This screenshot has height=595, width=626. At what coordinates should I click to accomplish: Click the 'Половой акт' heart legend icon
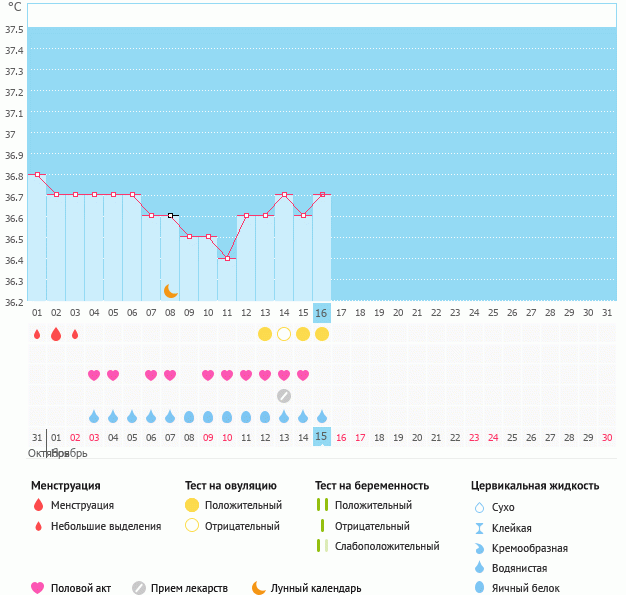coord(38,588)
